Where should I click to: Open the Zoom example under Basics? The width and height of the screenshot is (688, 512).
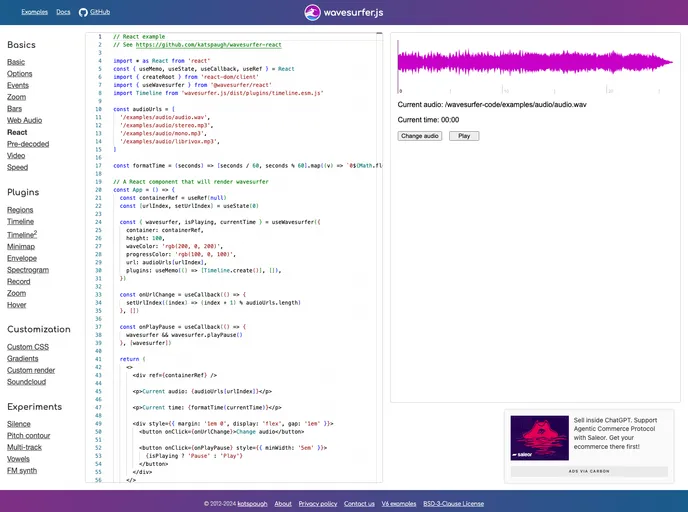(x=16, y=97)
